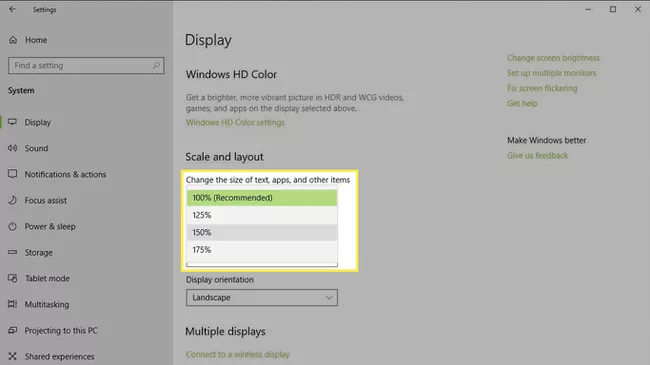The width and height of the screenshot is (650, 365).
Task: Click the Make Windows better heading
Action: [x=546, y=141]
